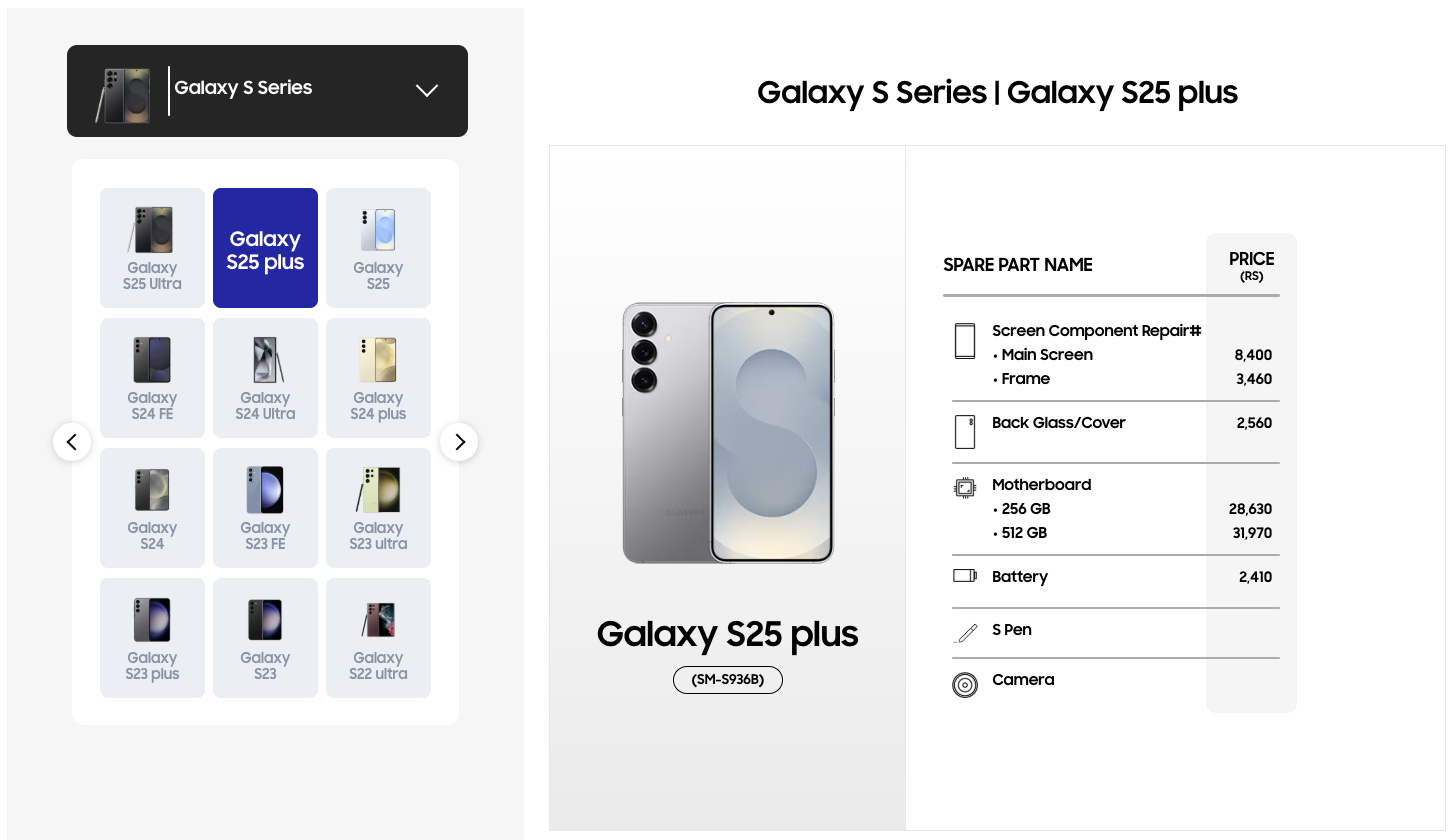1456x840 pixels.
Task: Click the screen component repair icon
Action: pos(964,341)
